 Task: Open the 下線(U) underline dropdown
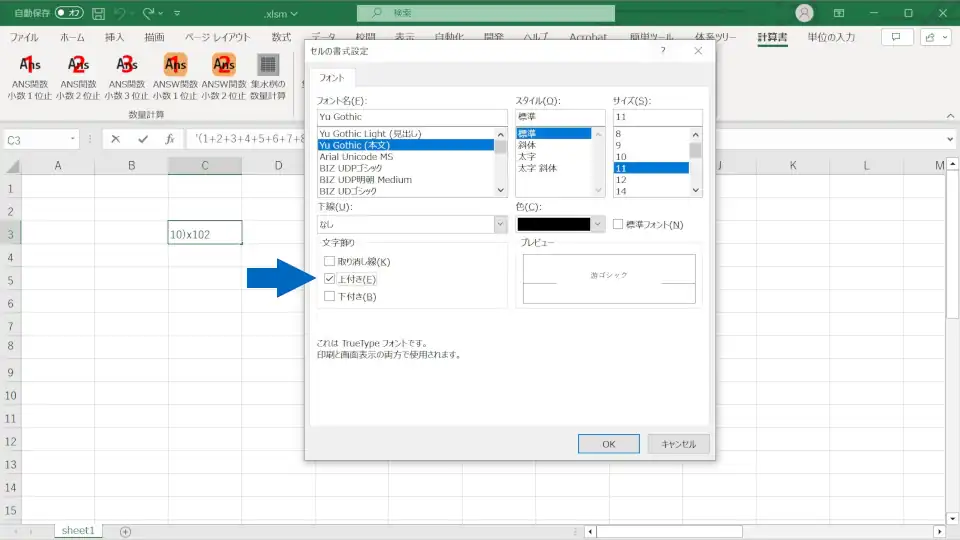point(500,225)
